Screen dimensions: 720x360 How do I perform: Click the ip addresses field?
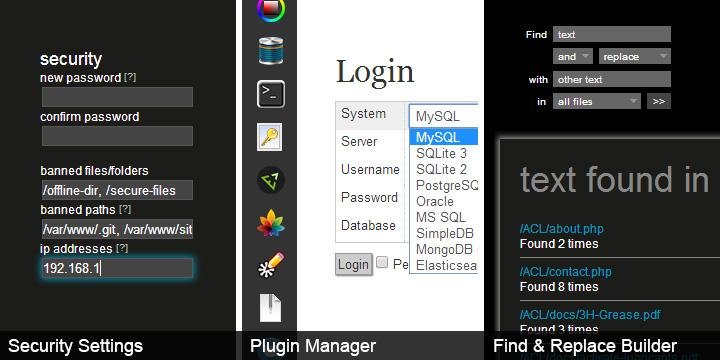[117, 268]
